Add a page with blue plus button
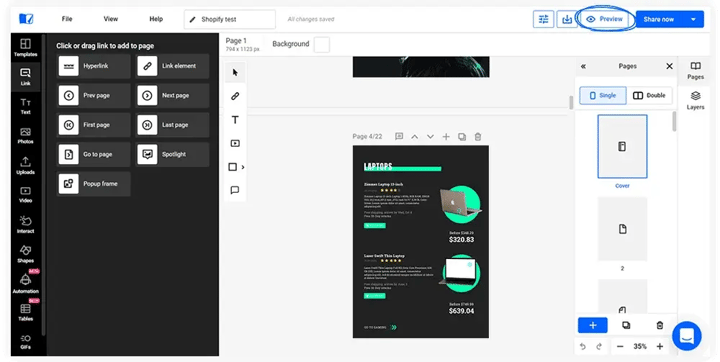 [593, 325]
